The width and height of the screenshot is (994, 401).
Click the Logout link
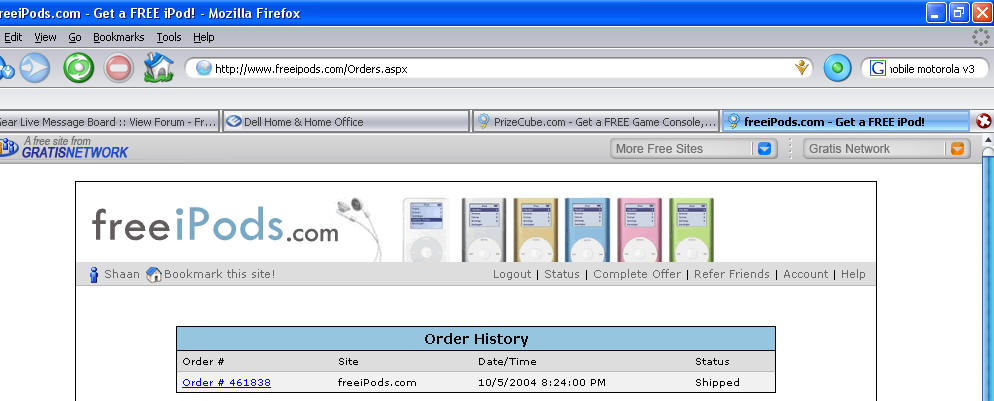click(x=512, y=274)
